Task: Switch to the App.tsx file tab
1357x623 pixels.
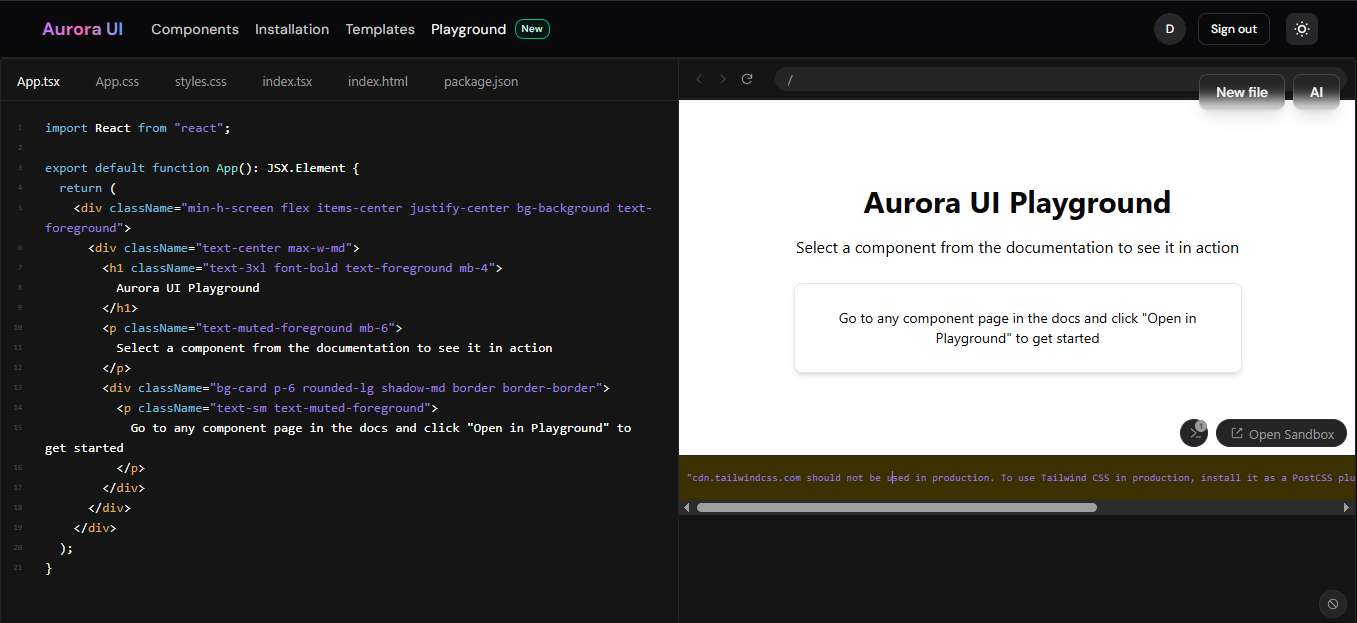Action: point(38,81)
